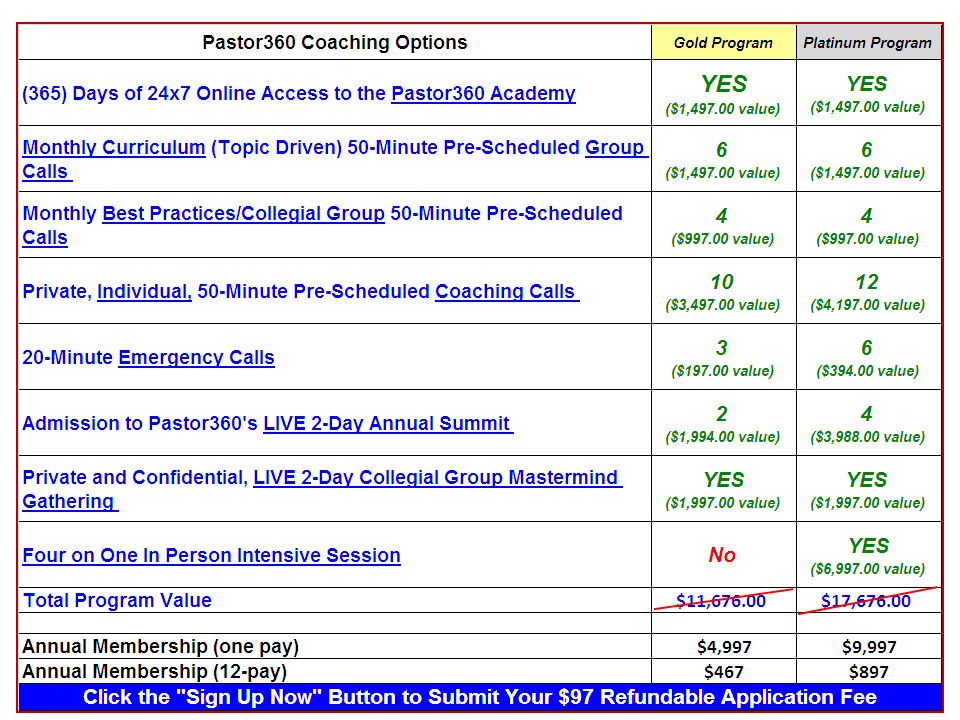Open the Coaching Calls link
This screenshot has width=960, height=720.
click(506, 291)
